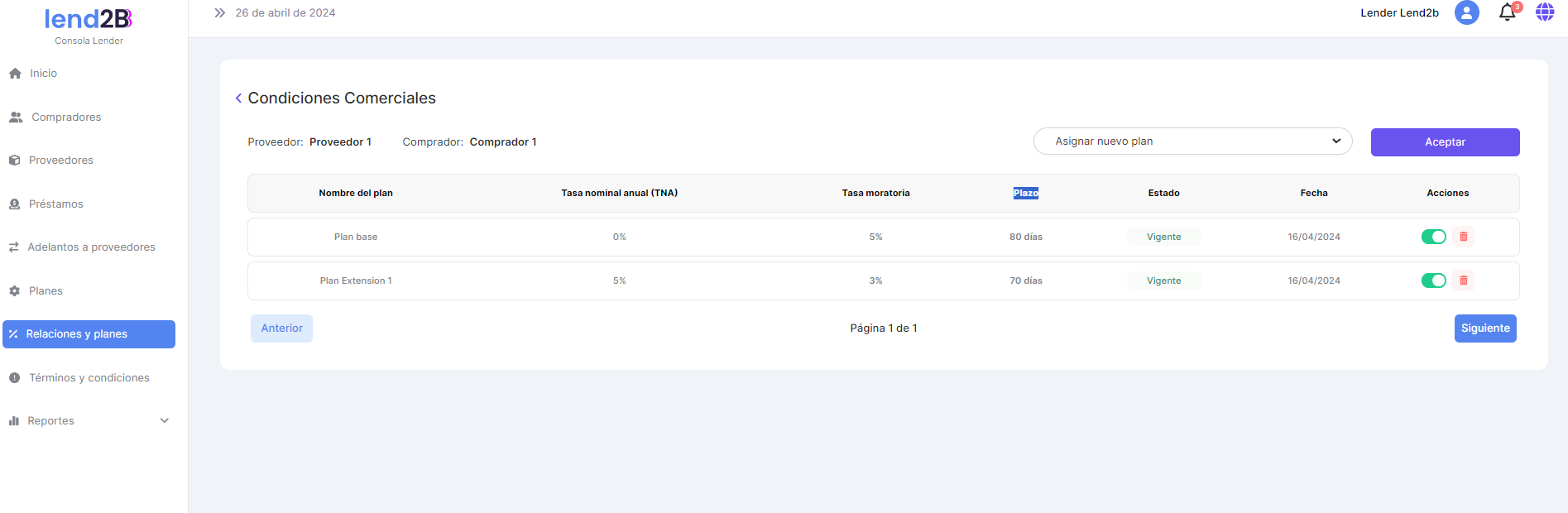Disable the Plan Extension 1 toggle
Screen dimensions: 1568x513
pos(1433,280)
